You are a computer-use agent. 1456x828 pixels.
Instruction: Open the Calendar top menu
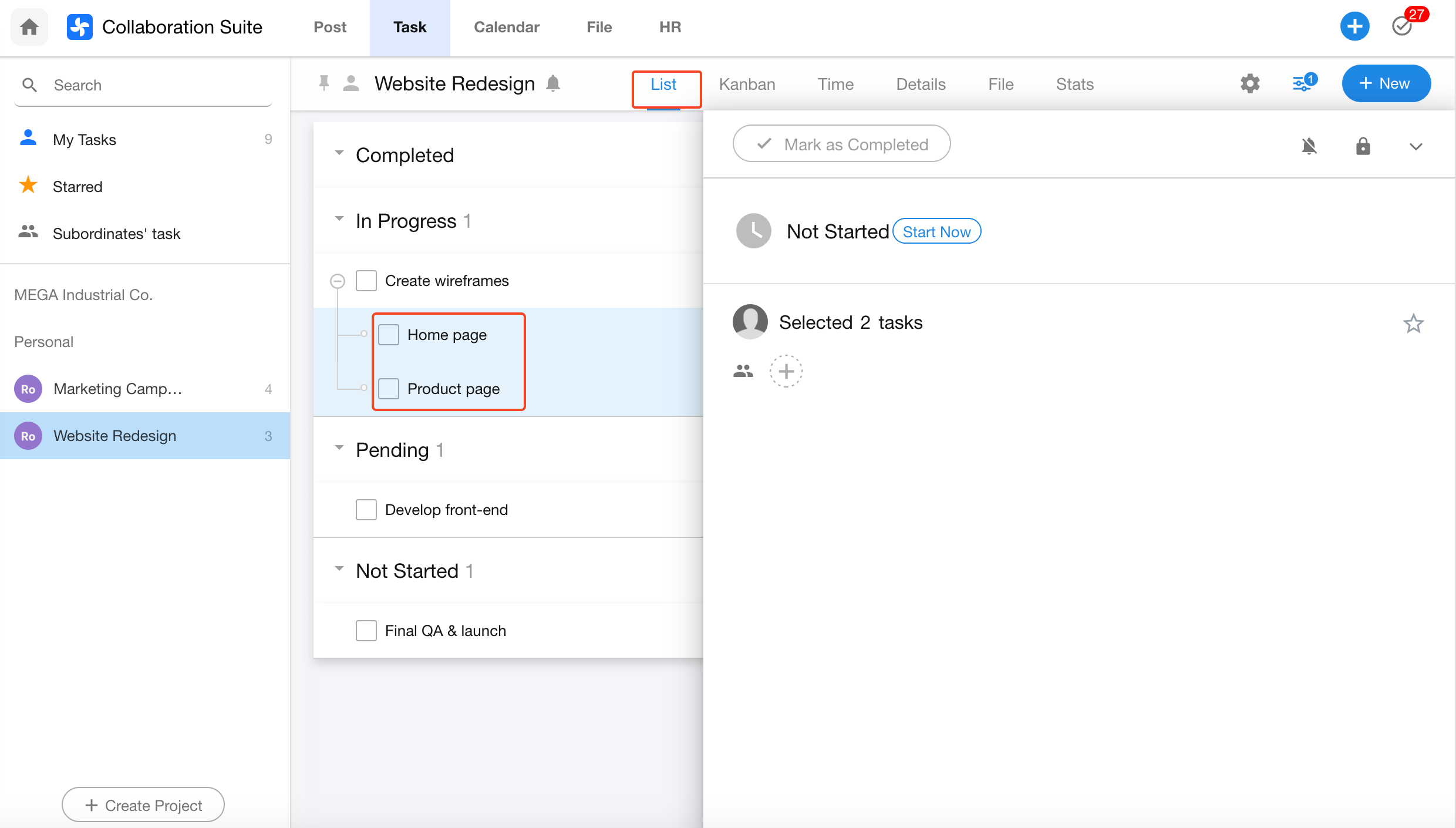pyautogui.click(x=506, y=27)
